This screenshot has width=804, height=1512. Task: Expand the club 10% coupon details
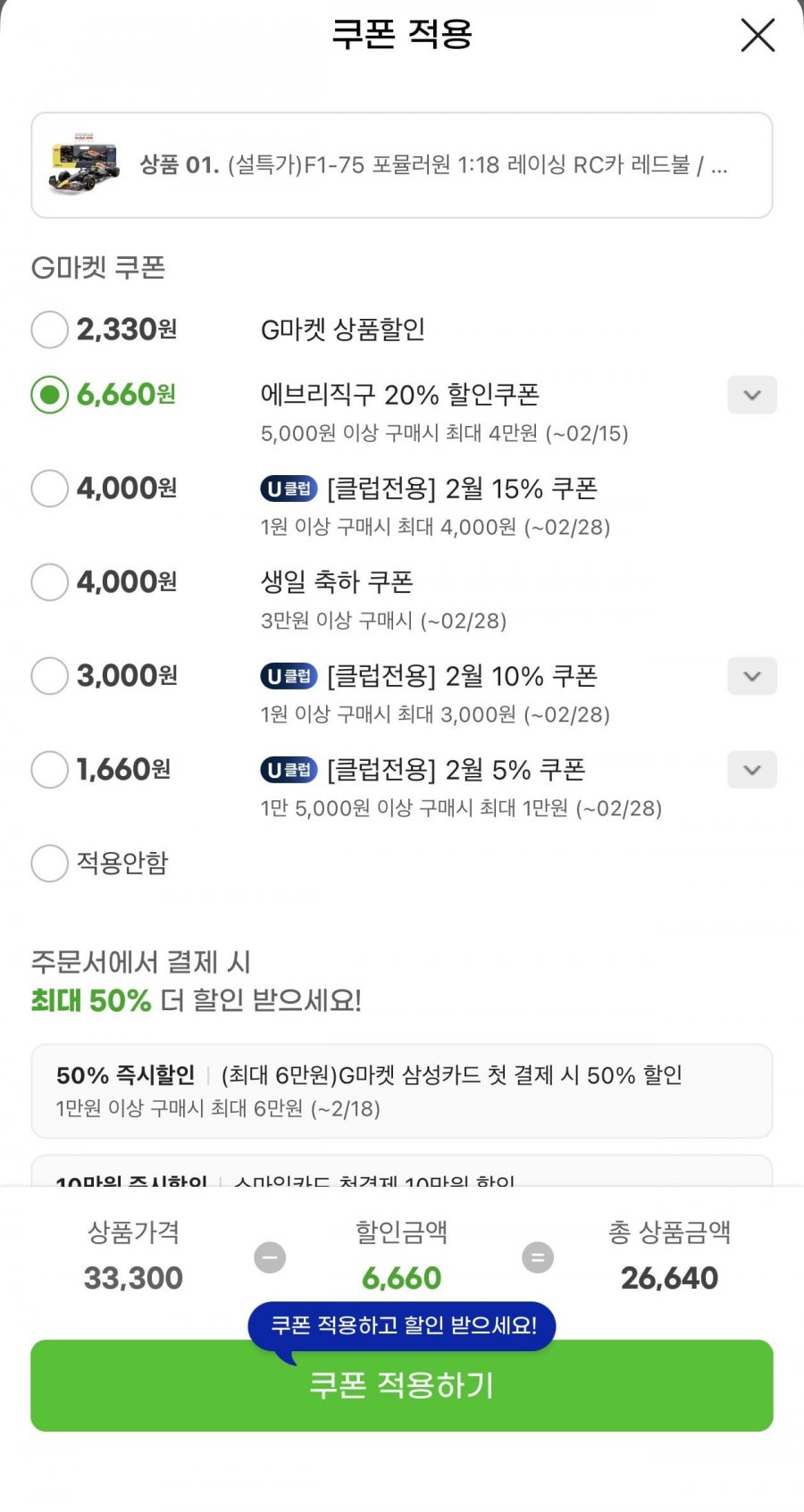tap(751, 676)
